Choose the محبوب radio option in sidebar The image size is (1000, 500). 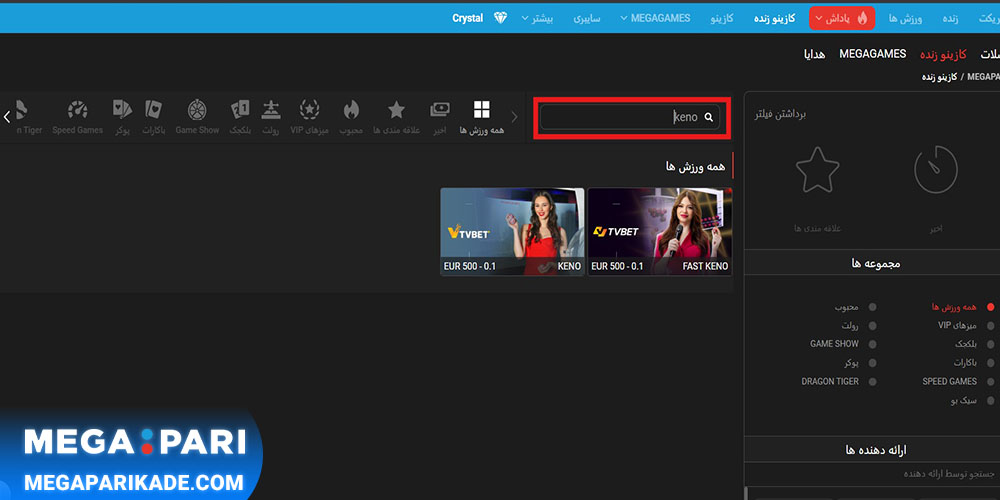872,307
